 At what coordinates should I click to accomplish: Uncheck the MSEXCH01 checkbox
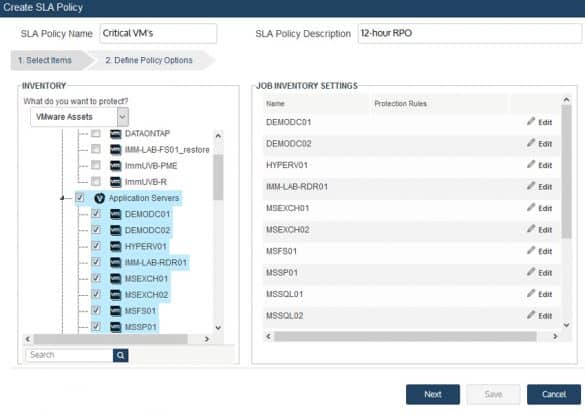(x=96, y=278)
